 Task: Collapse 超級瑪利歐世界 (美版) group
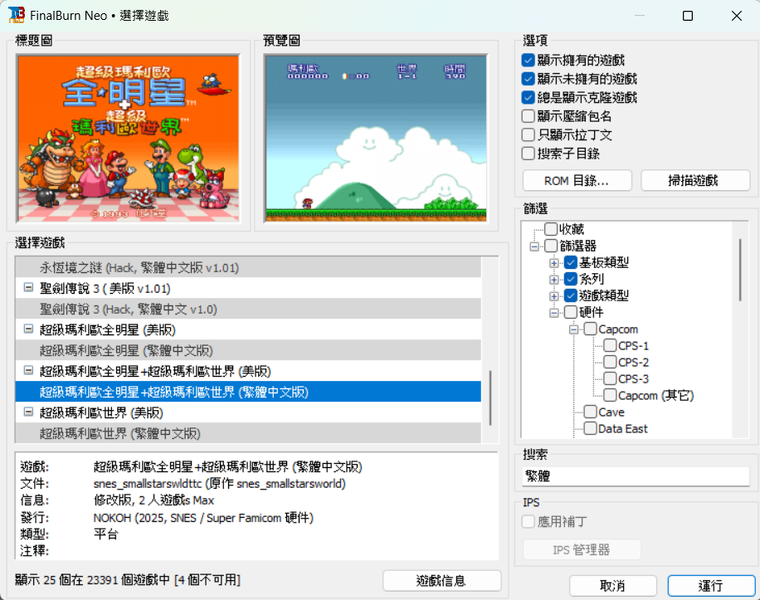click(28, 412)
